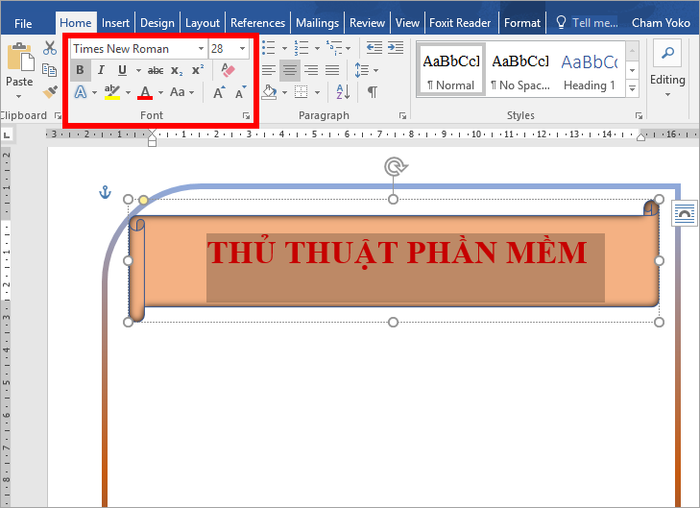Apply Superscript formatting
Image resolution: width=700 pixels, height=508 pixels.
[197, 70]
